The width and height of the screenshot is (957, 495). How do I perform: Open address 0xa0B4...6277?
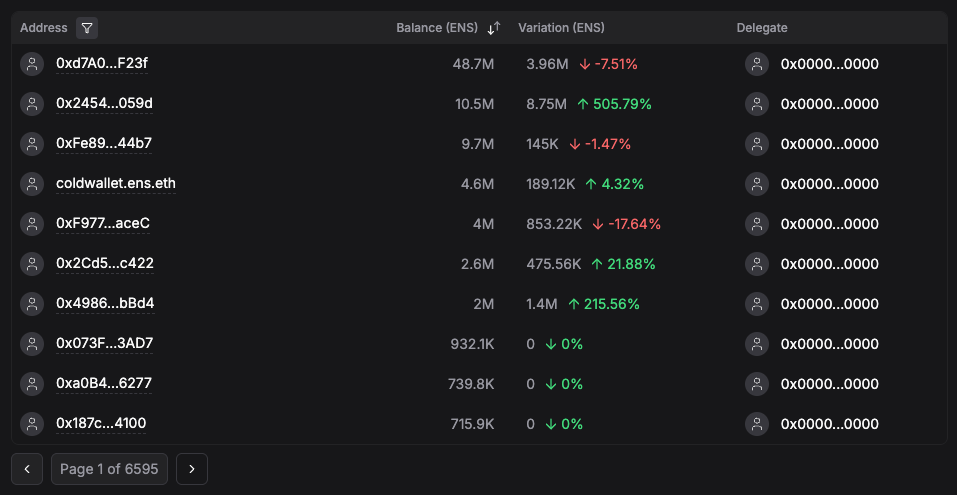pyautogui.click(x=104, y=383)
